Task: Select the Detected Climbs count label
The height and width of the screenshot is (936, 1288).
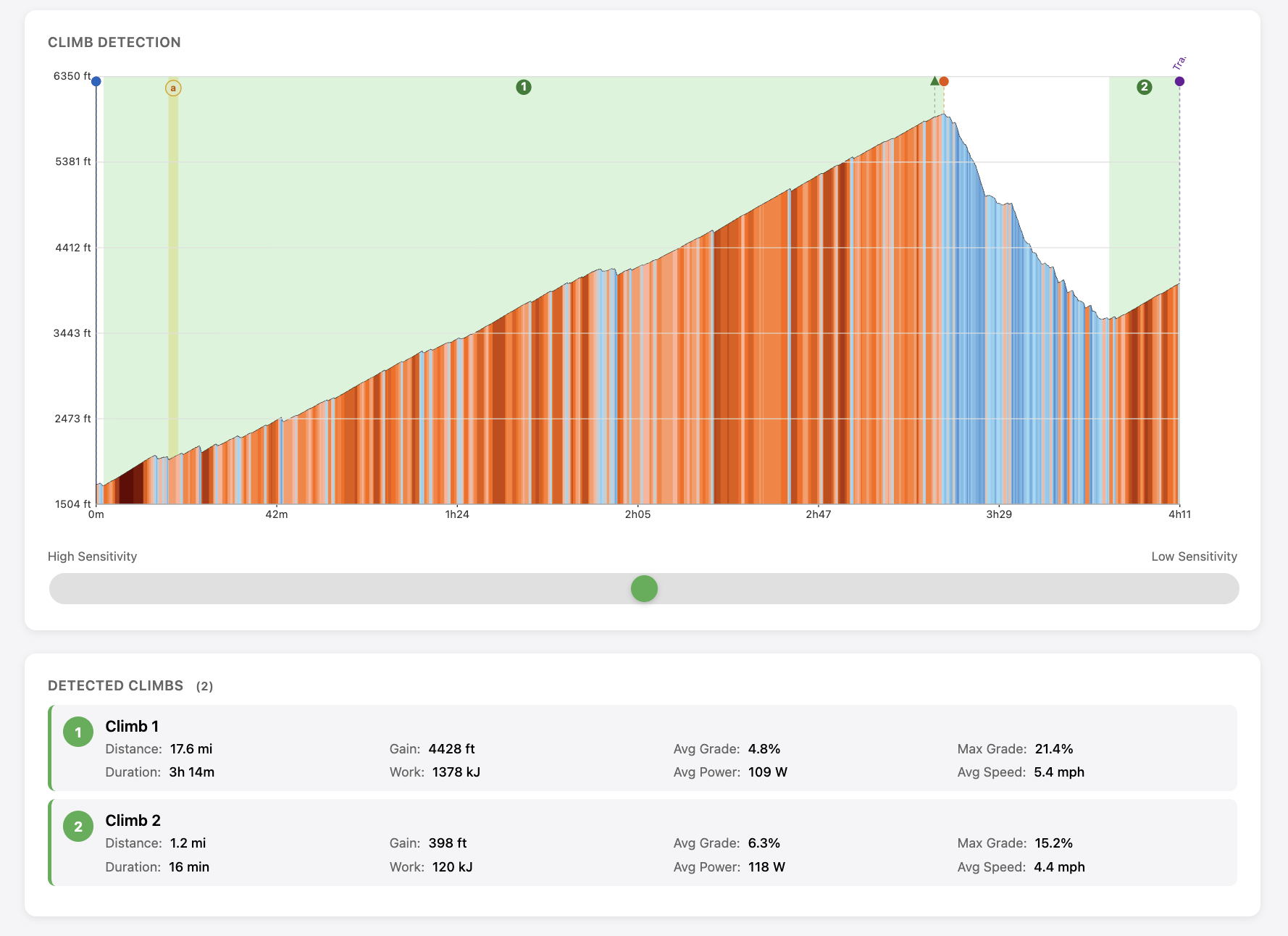Action: click(x=206, y=686)
